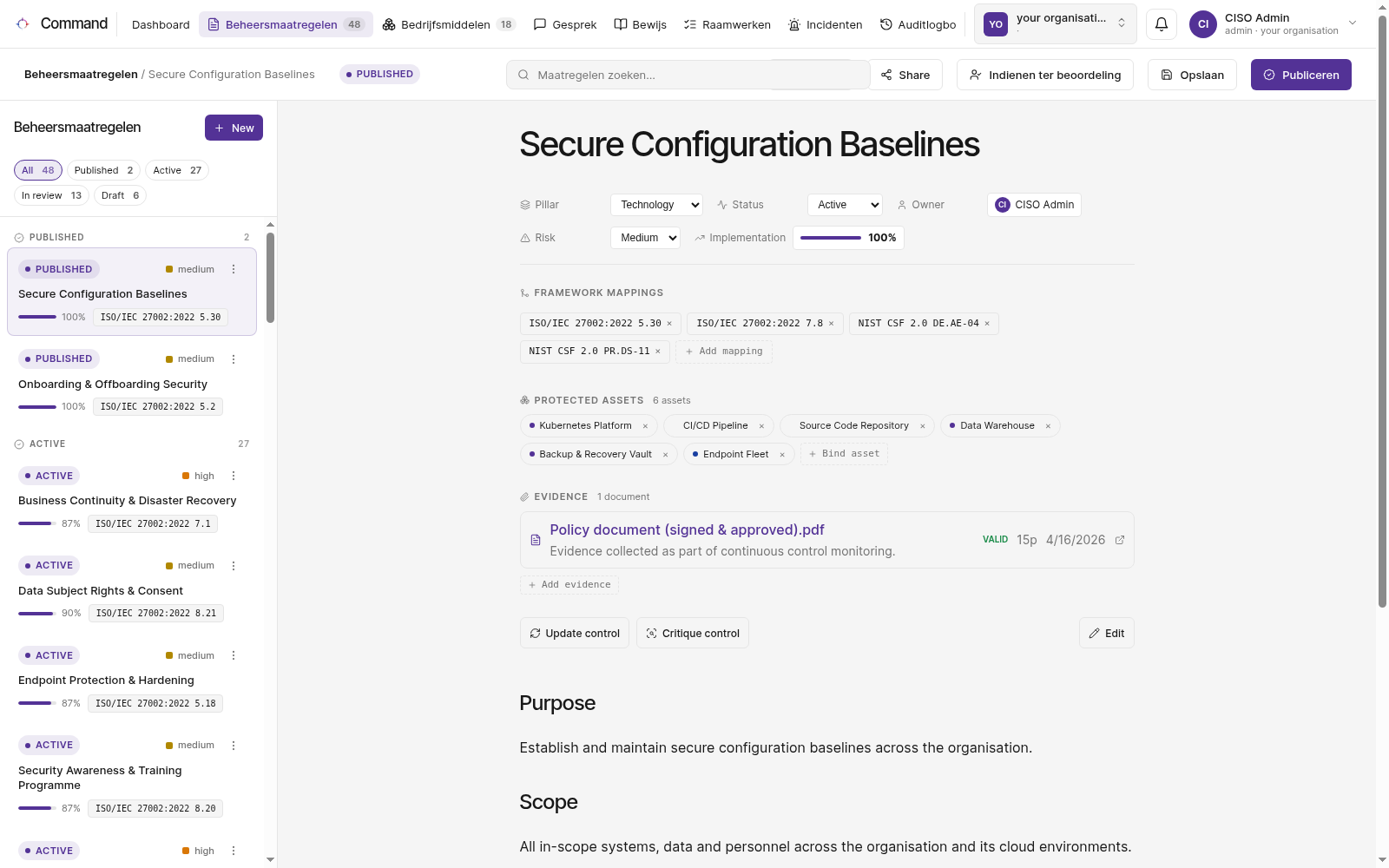The height and width of the screenshot is (868, 1389).
Task: Open evidence document external link icon
Action: click(x=1120, y=540)
